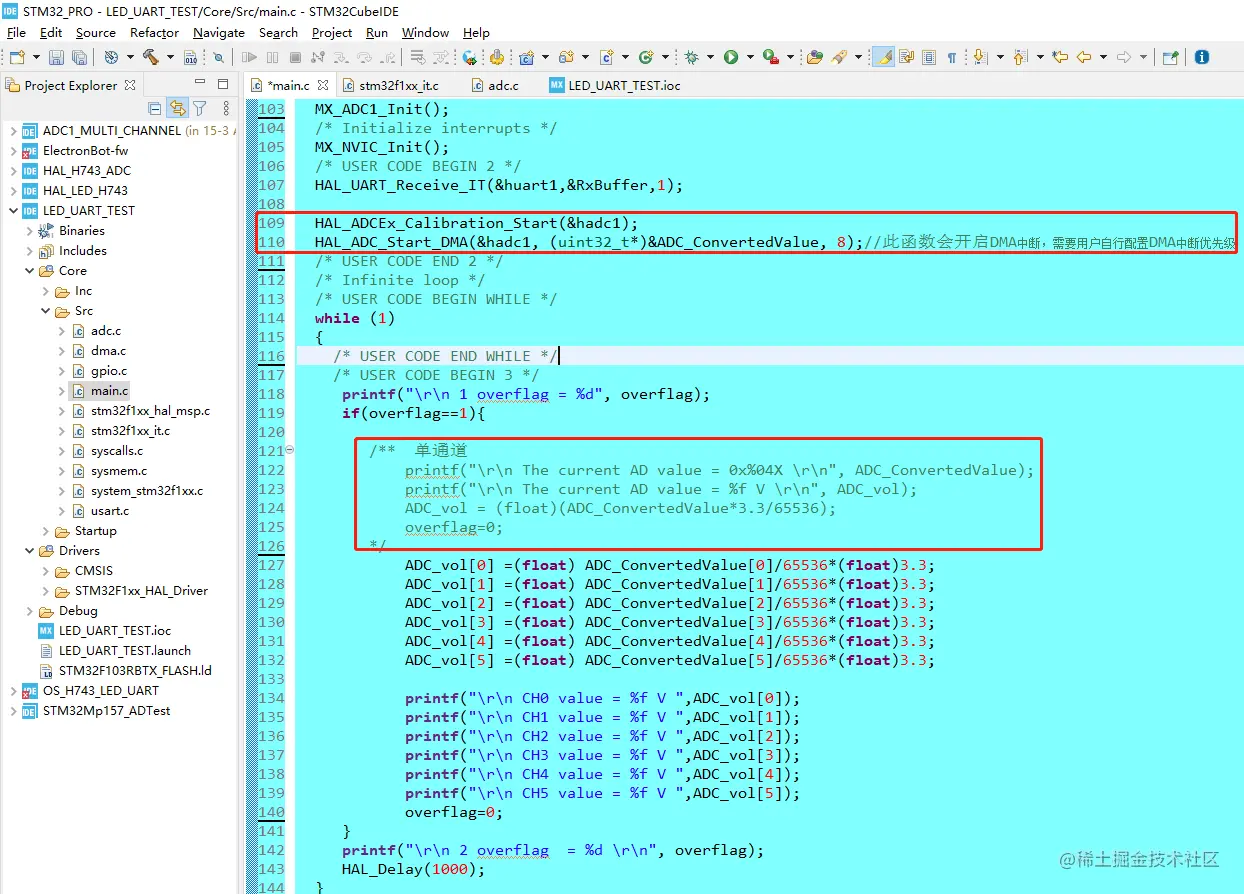The image size is (1244, 894).
Task: Open Back history dropdown arrow
Action: pyautogui.click(x=1103, y=57)
